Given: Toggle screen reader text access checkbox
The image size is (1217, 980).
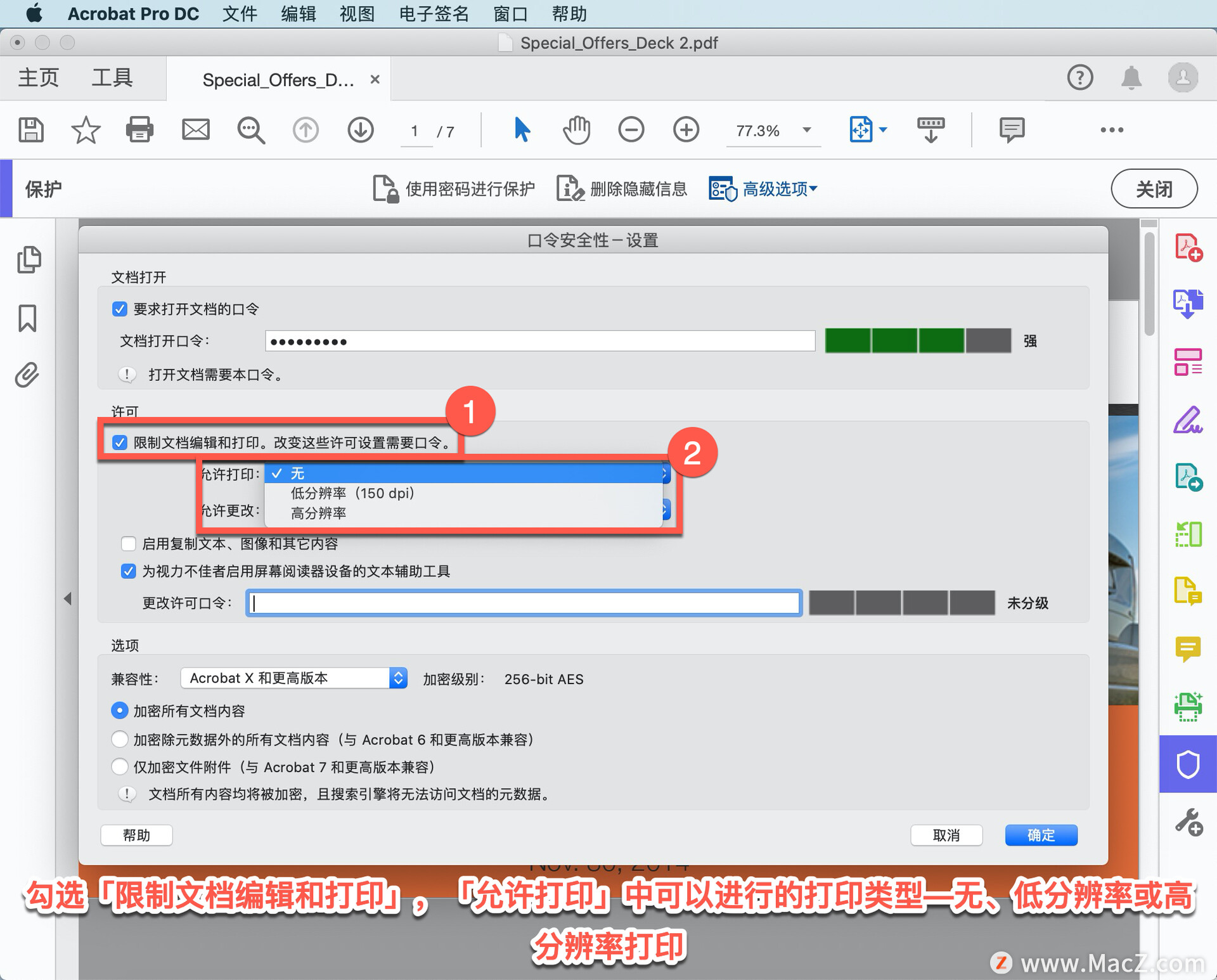Looking at the screenshot, I should pyautogui.click(x=128, y=571).
